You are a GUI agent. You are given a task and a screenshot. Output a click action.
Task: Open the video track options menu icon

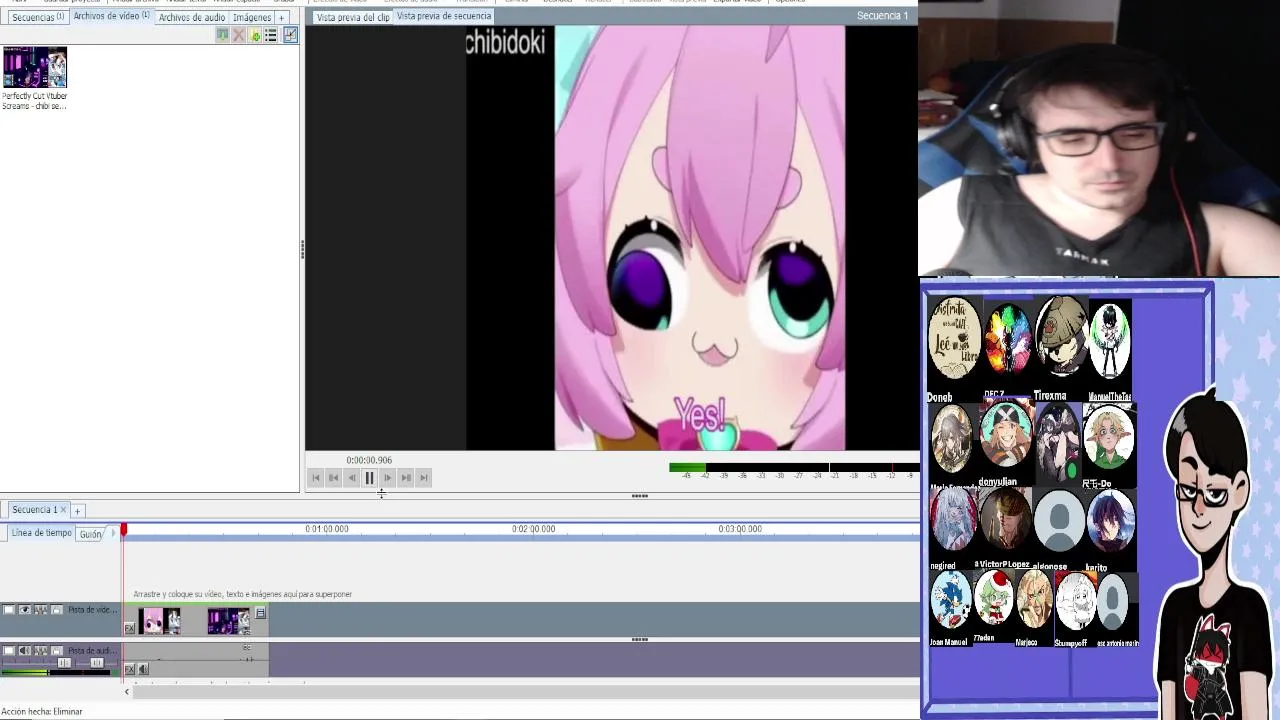(x=260, y=613)
